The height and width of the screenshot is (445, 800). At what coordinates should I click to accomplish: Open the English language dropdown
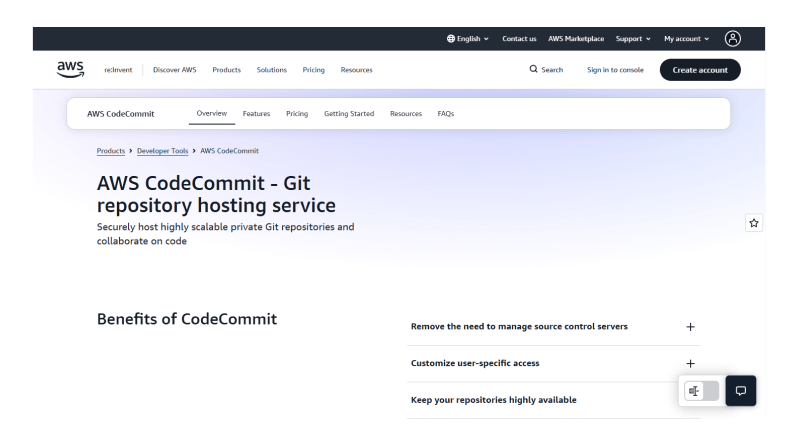pos(468,39)
